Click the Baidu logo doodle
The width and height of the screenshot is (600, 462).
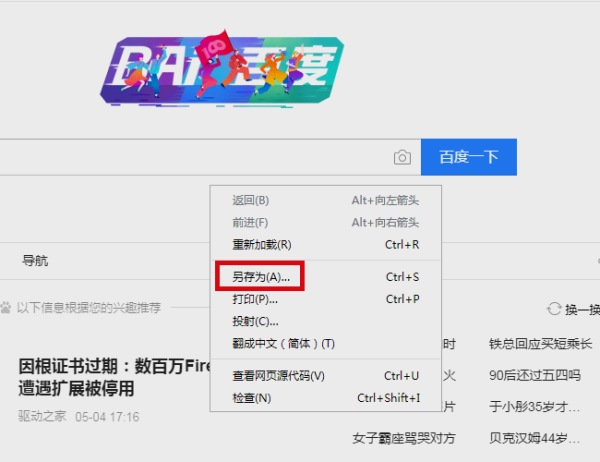222,69
